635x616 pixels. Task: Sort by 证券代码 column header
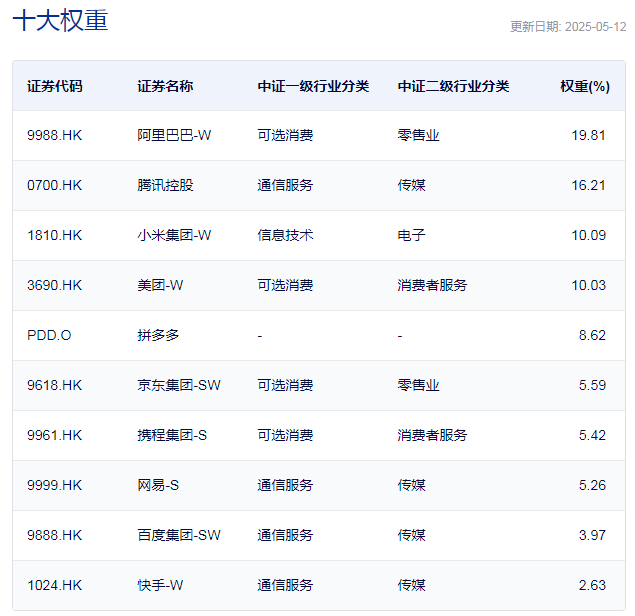55,86
